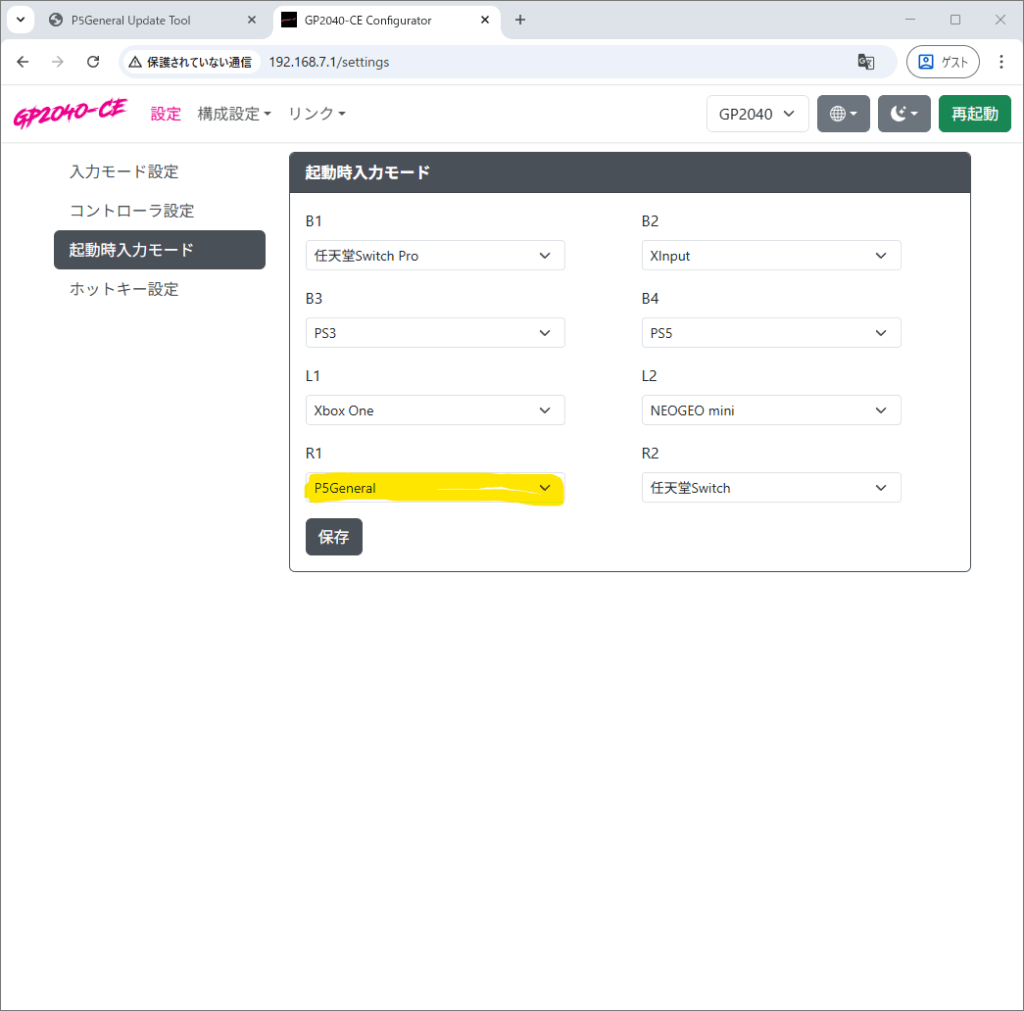Click the 保存 save button

pos(334,537)
